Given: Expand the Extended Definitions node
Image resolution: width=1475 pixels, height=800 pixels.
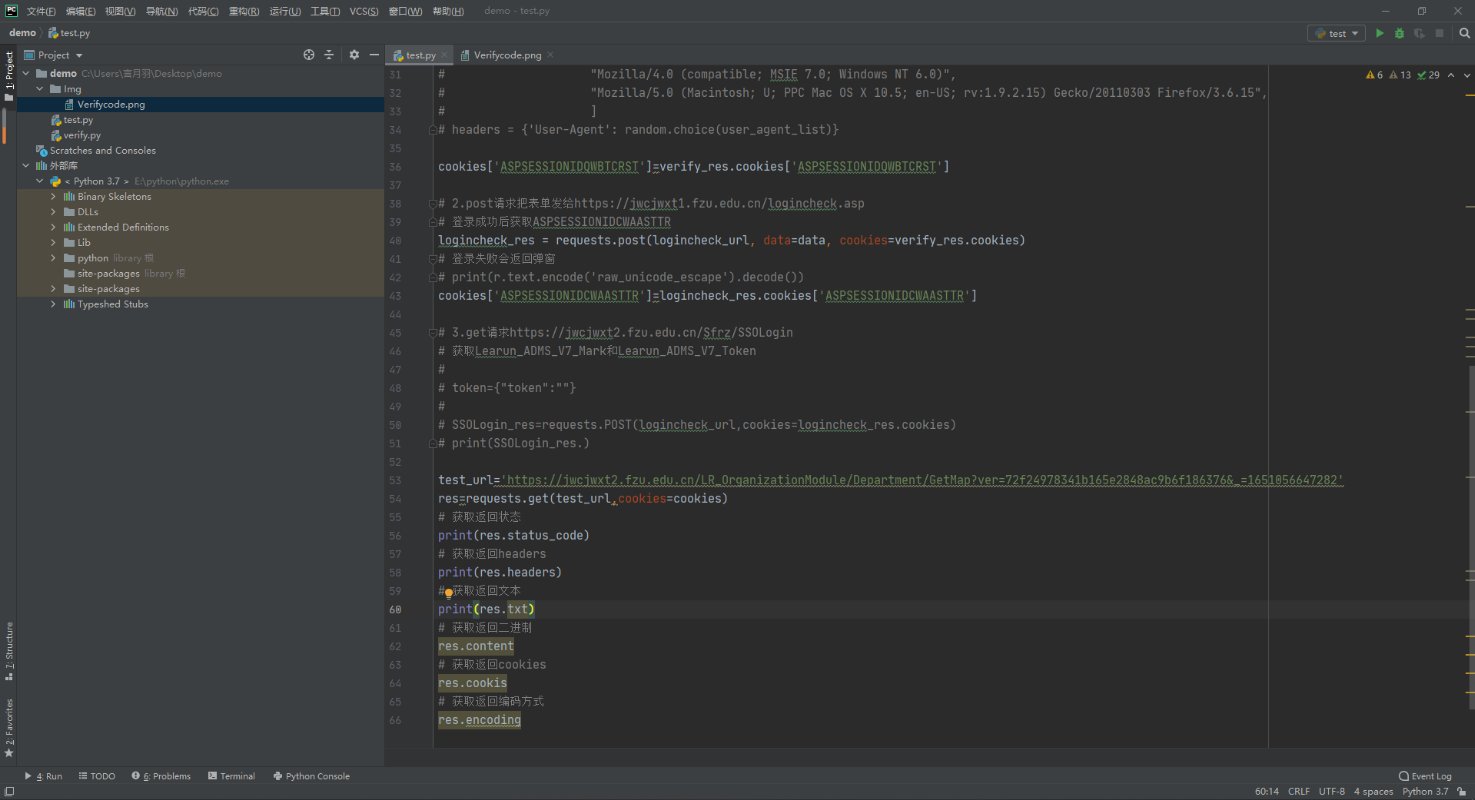Looking at the screenshot, I should pyautogui.click(x=54, y=227).
